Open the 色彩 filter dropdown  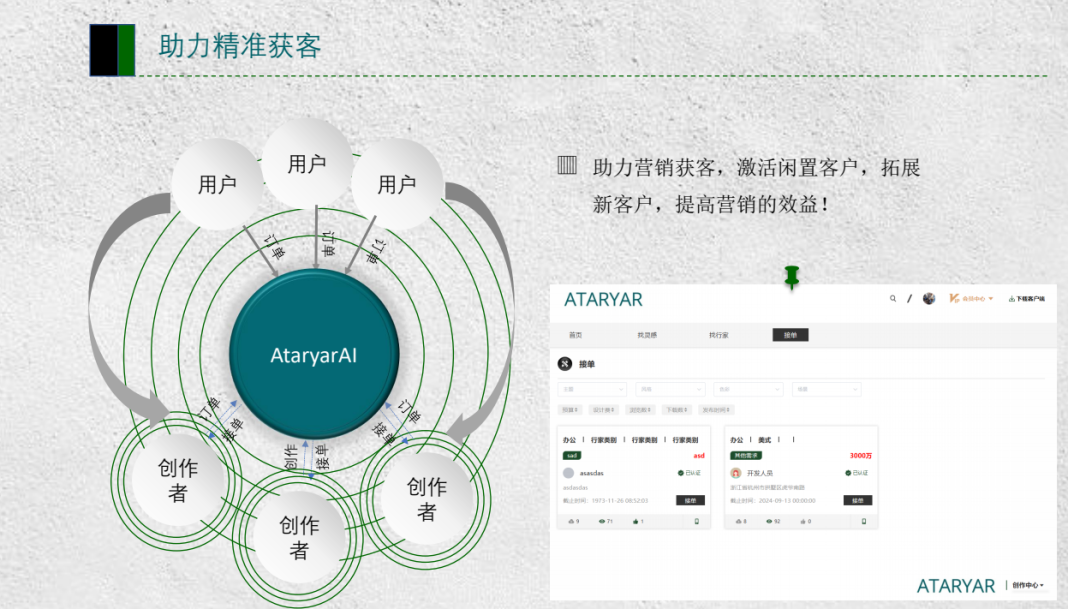click(748, 389)
